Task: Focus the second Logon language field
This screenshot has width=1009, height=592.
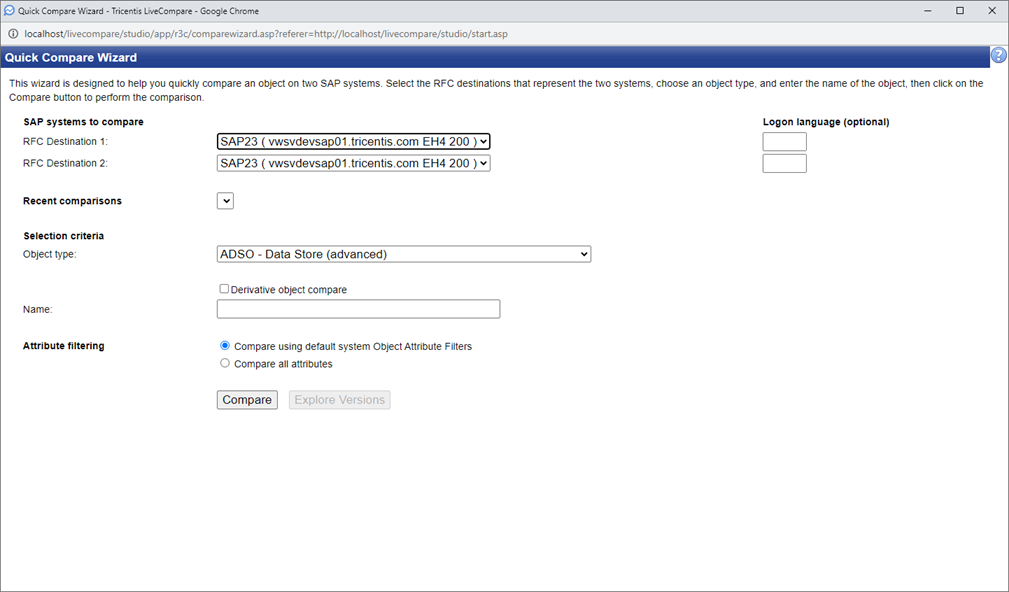Action: click(784, 163)
